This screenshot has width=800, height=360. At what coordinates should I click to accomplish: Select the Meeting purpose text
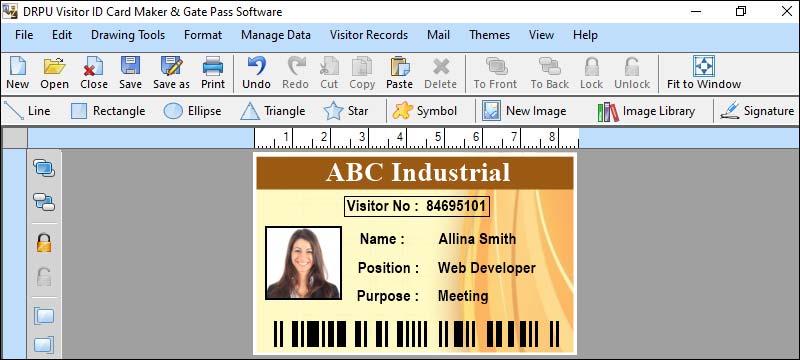click(463, 296)
